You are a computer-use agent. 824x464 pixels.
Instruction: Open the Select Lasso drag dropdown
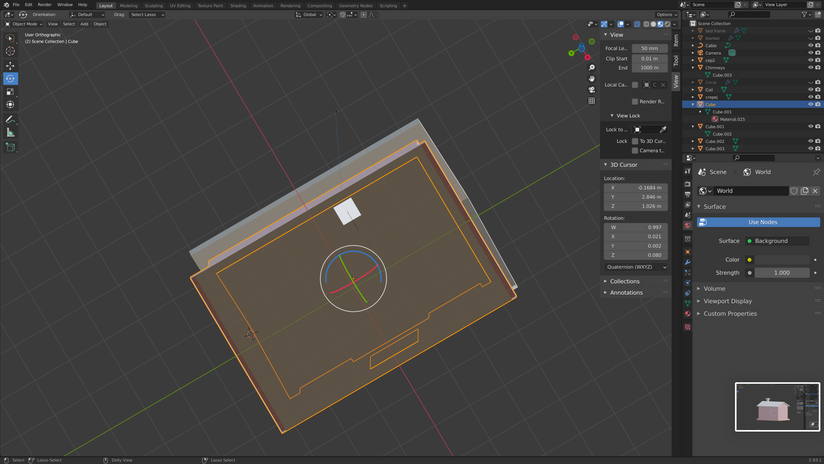[x=147, y=15]
